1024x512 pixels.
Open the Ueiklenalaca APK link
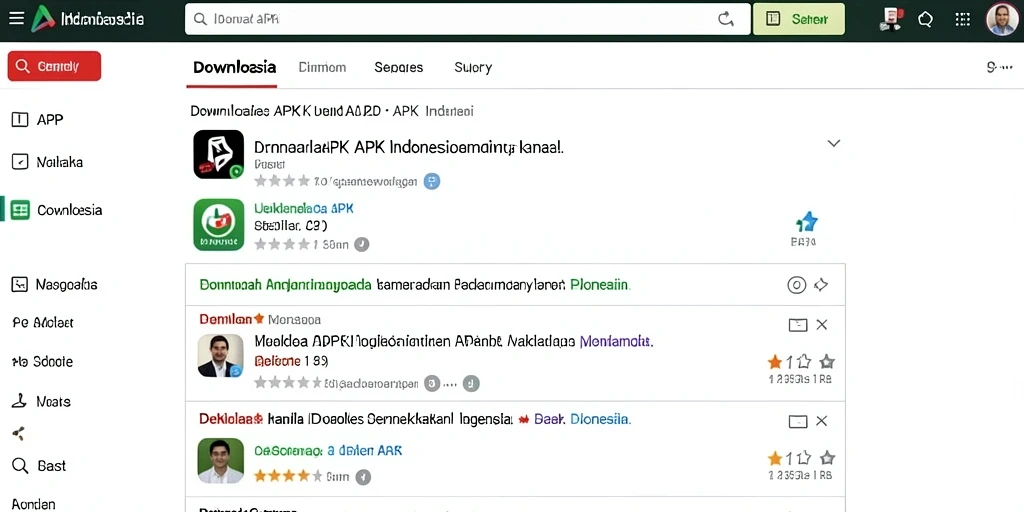coord(304,208)
